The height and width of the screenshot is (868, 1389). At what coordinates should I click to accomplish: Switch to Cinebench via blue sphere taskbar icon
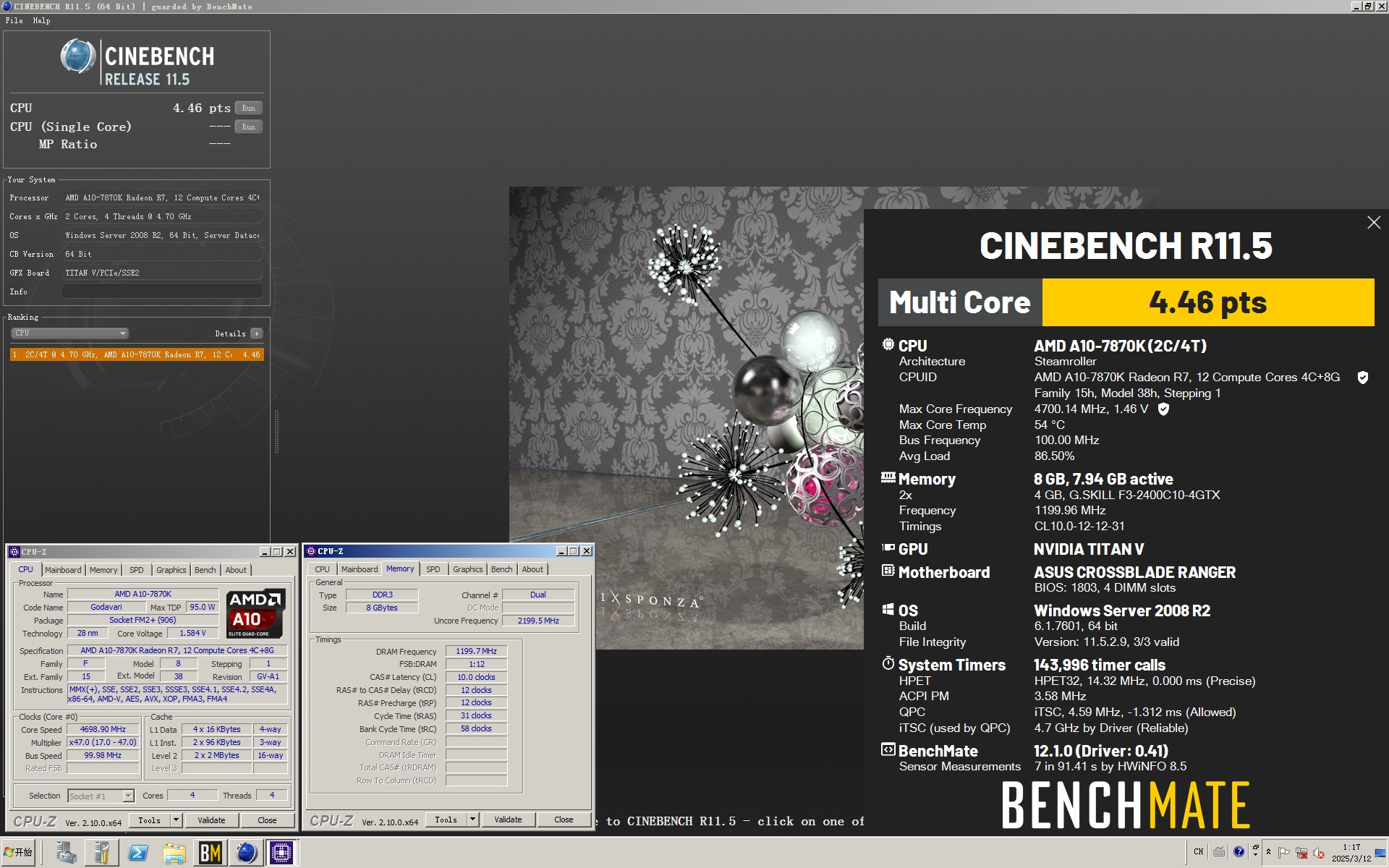[x=247, y=853]
